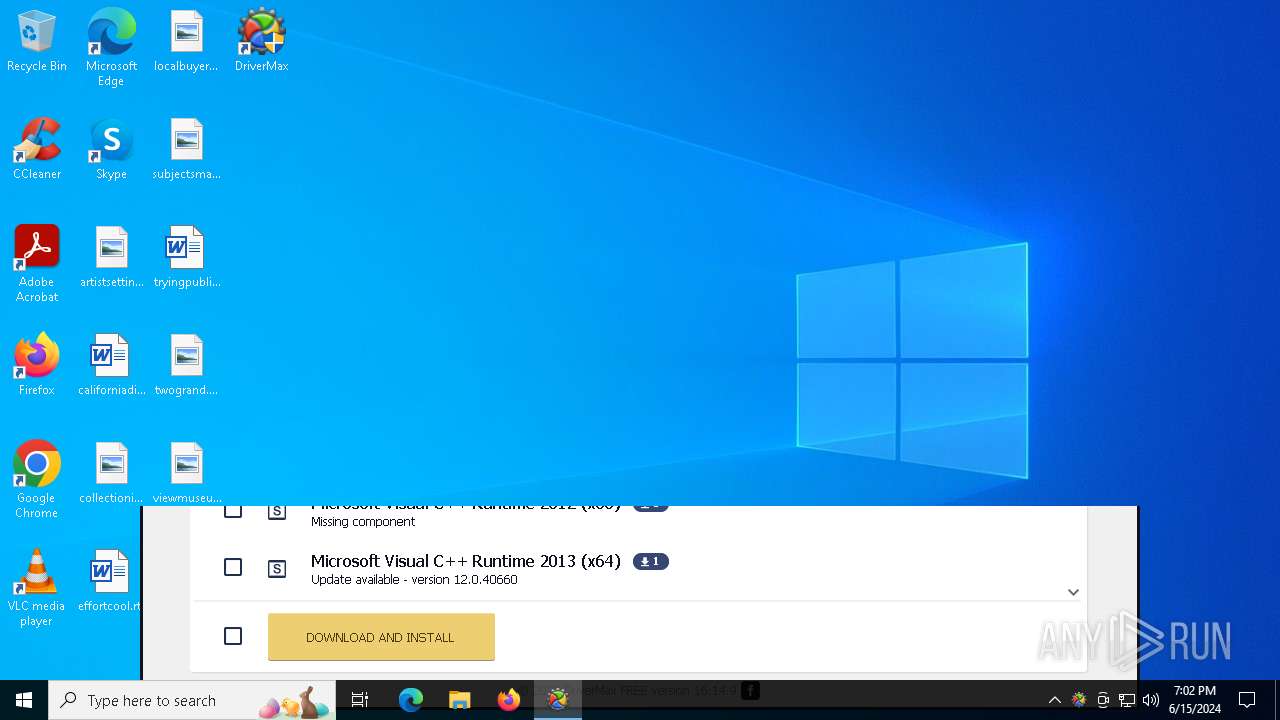Click 'Update available - version 12.0.40660' text
Screen dimensions: 1280x720
click(414, 580)
